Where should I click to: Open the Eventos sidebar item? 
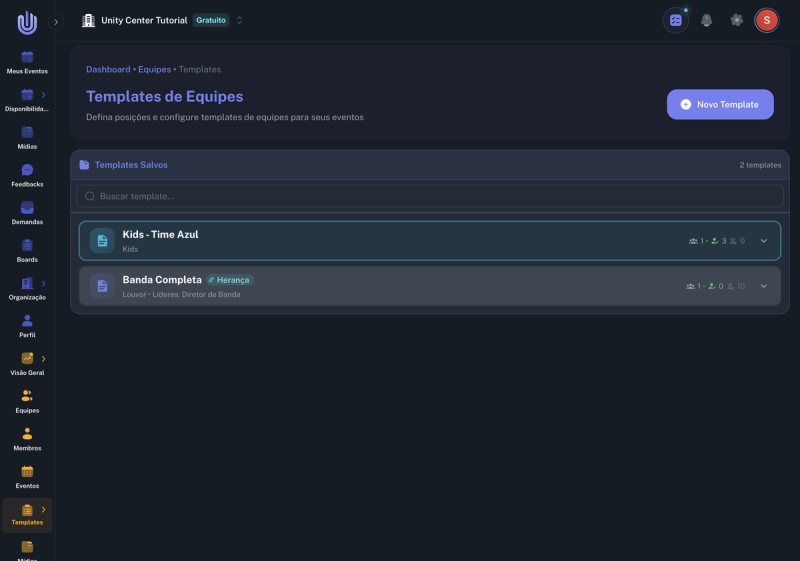27,478
